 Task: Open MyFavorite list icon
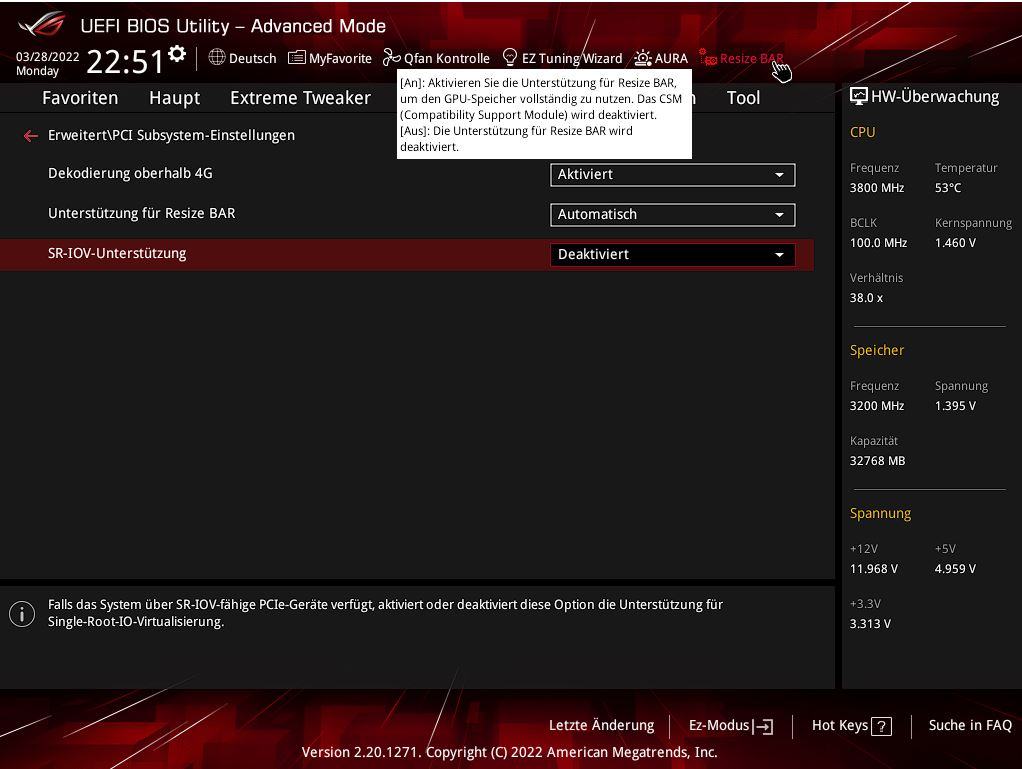tap(297, 58)
